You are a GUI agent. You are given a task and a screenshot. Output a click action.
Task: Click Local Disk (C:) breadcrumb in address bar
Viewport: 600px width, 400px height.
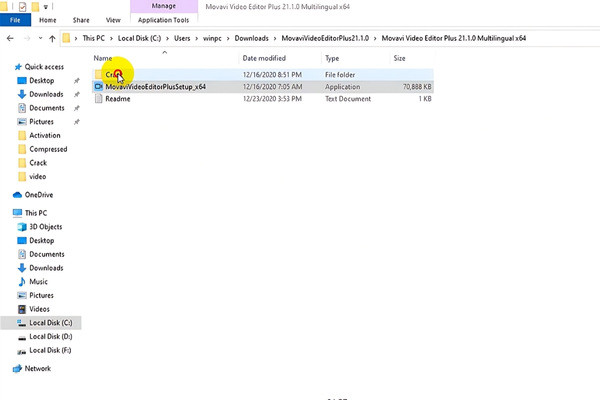click(139, 38)
